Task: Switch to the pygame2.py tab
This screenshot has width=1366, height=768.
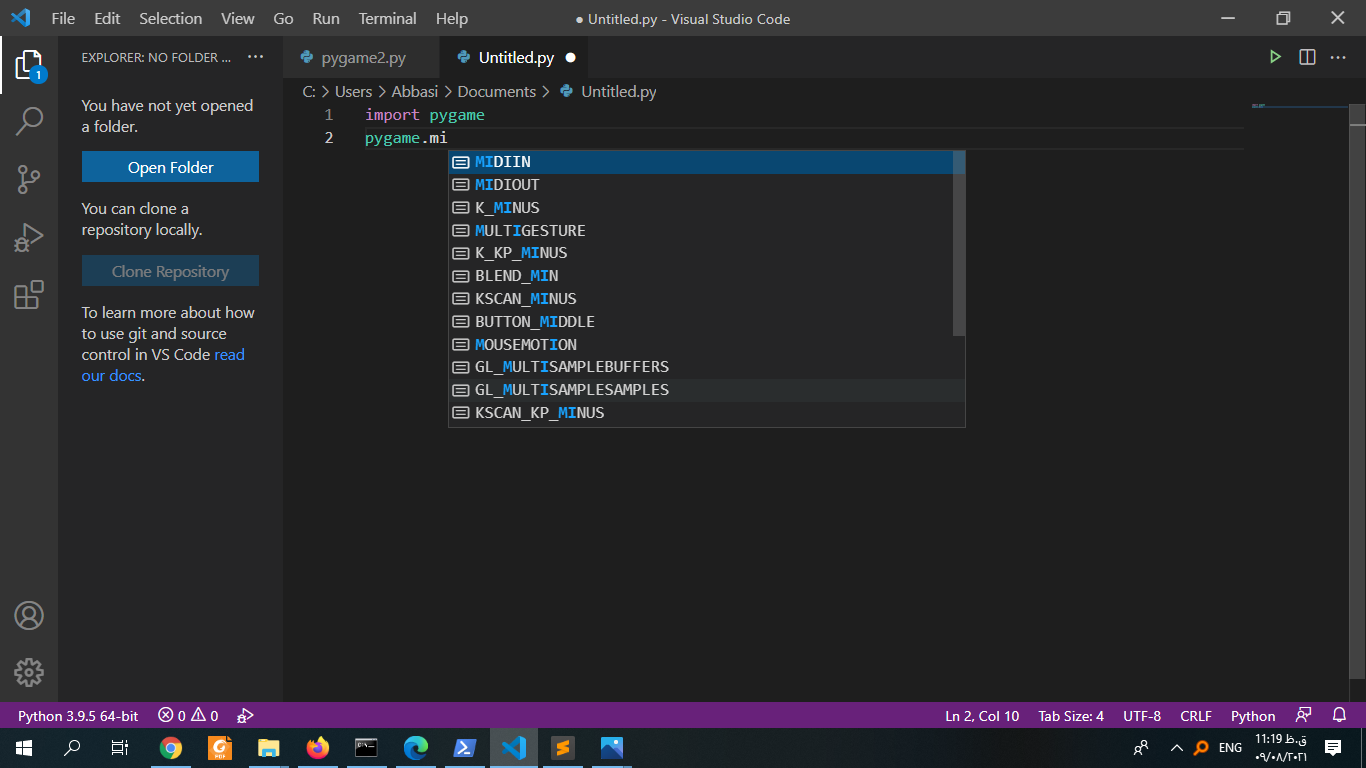Action: pos(361,57)
